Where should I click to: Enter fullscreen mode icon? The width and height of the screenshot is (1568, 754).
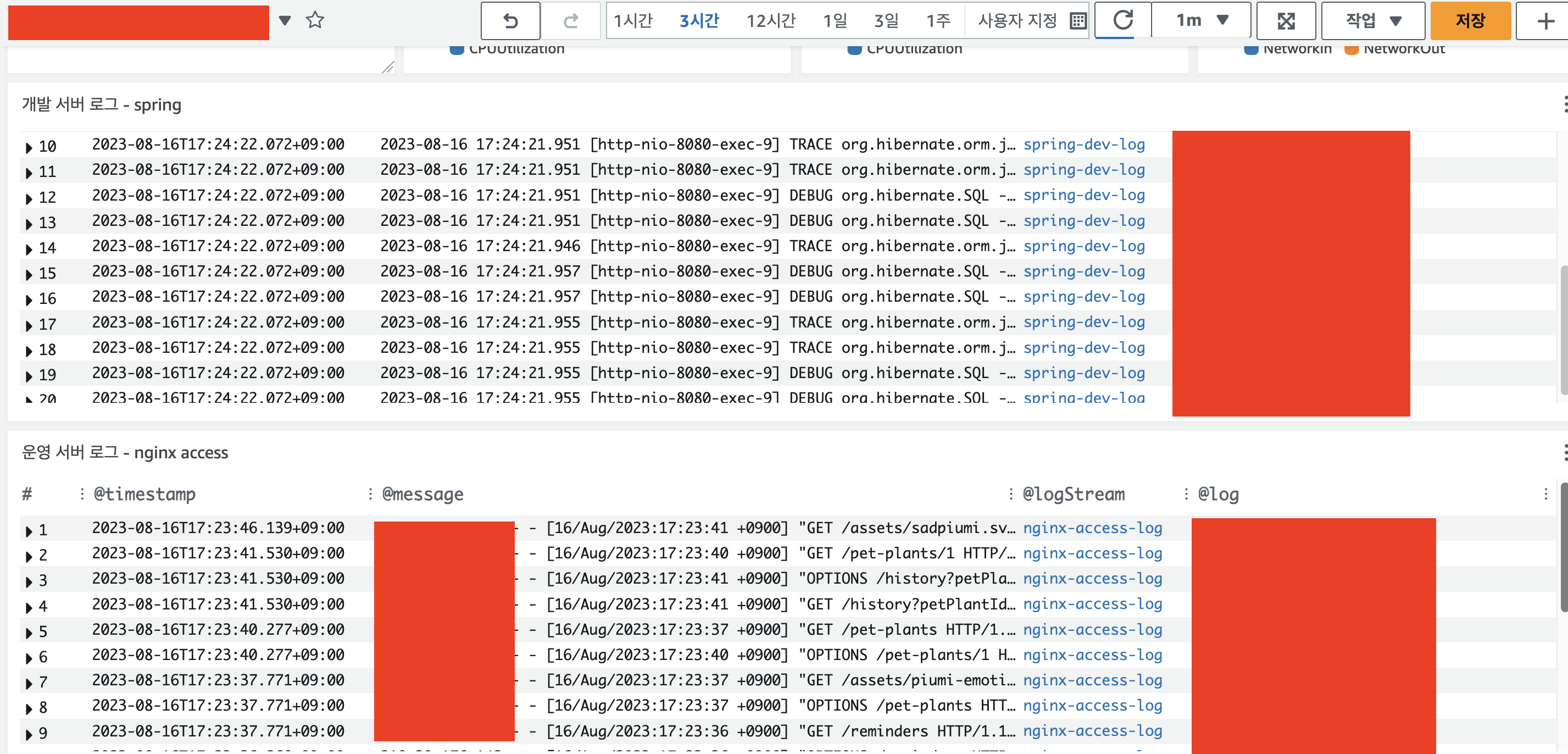tap(1286, 21)
